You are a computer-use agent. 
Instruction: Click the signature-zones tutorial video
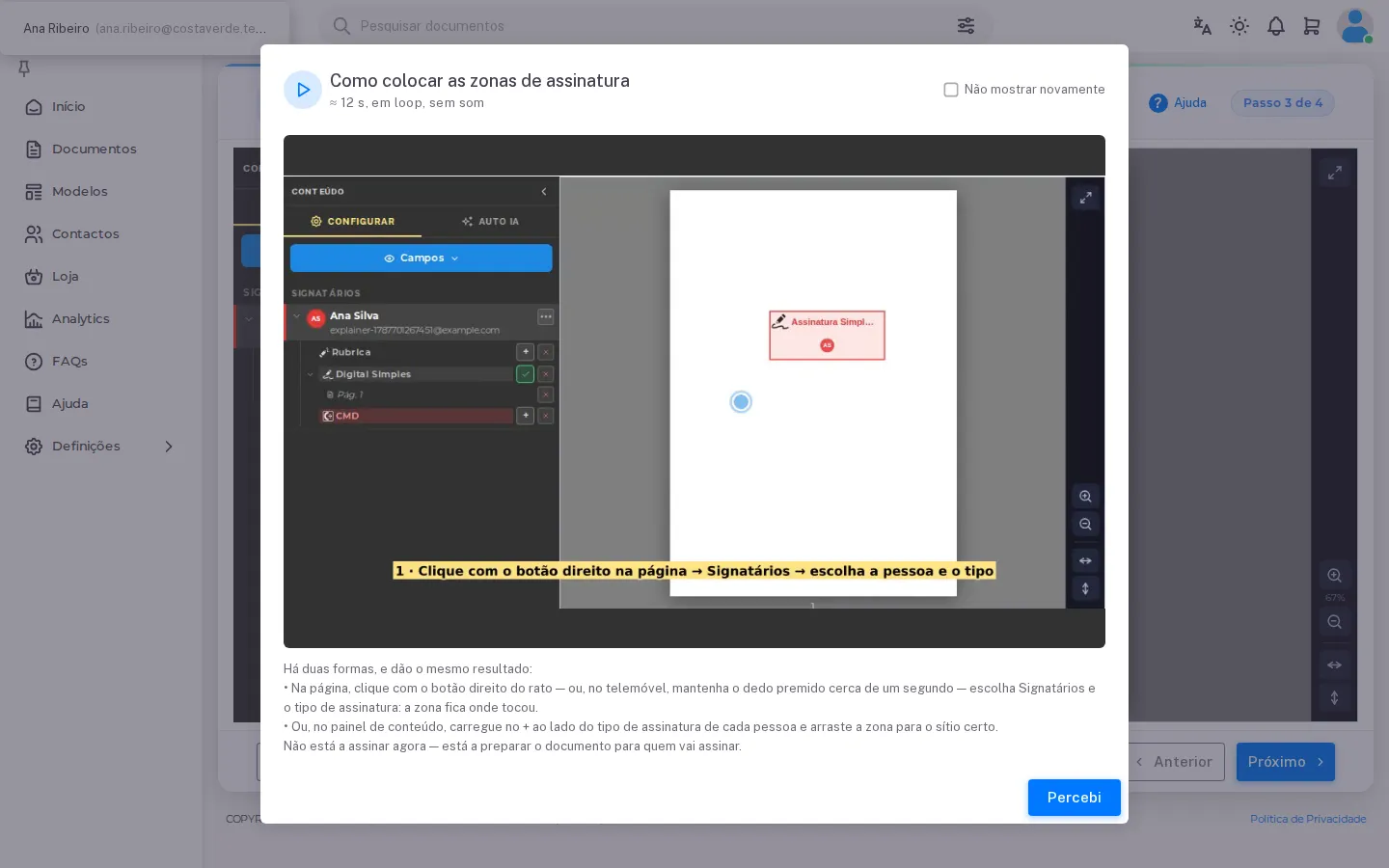click(694, 392)
